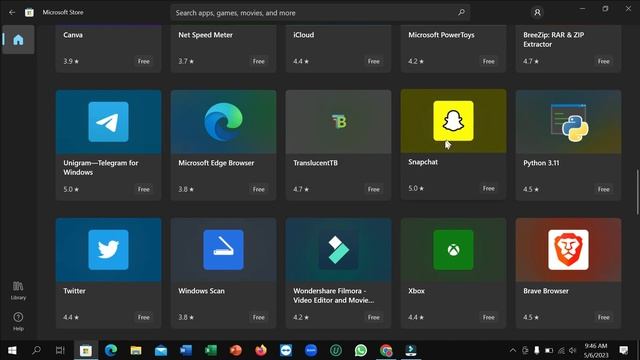Open Help in the sidebar
The height and width of the screenshot is (360, 640).
coord(18,321)
